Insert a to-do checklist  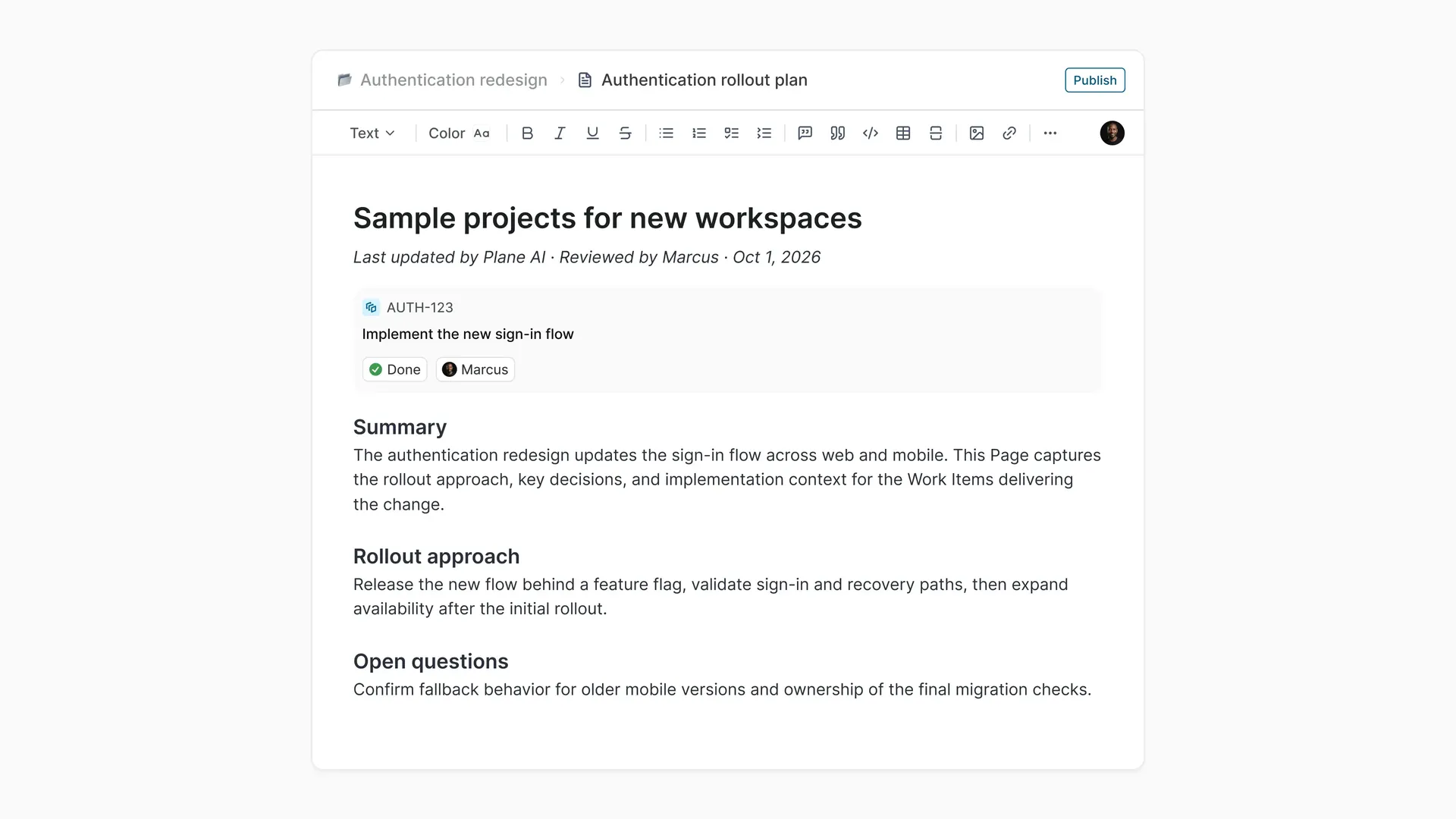click(x=731, y=133)
